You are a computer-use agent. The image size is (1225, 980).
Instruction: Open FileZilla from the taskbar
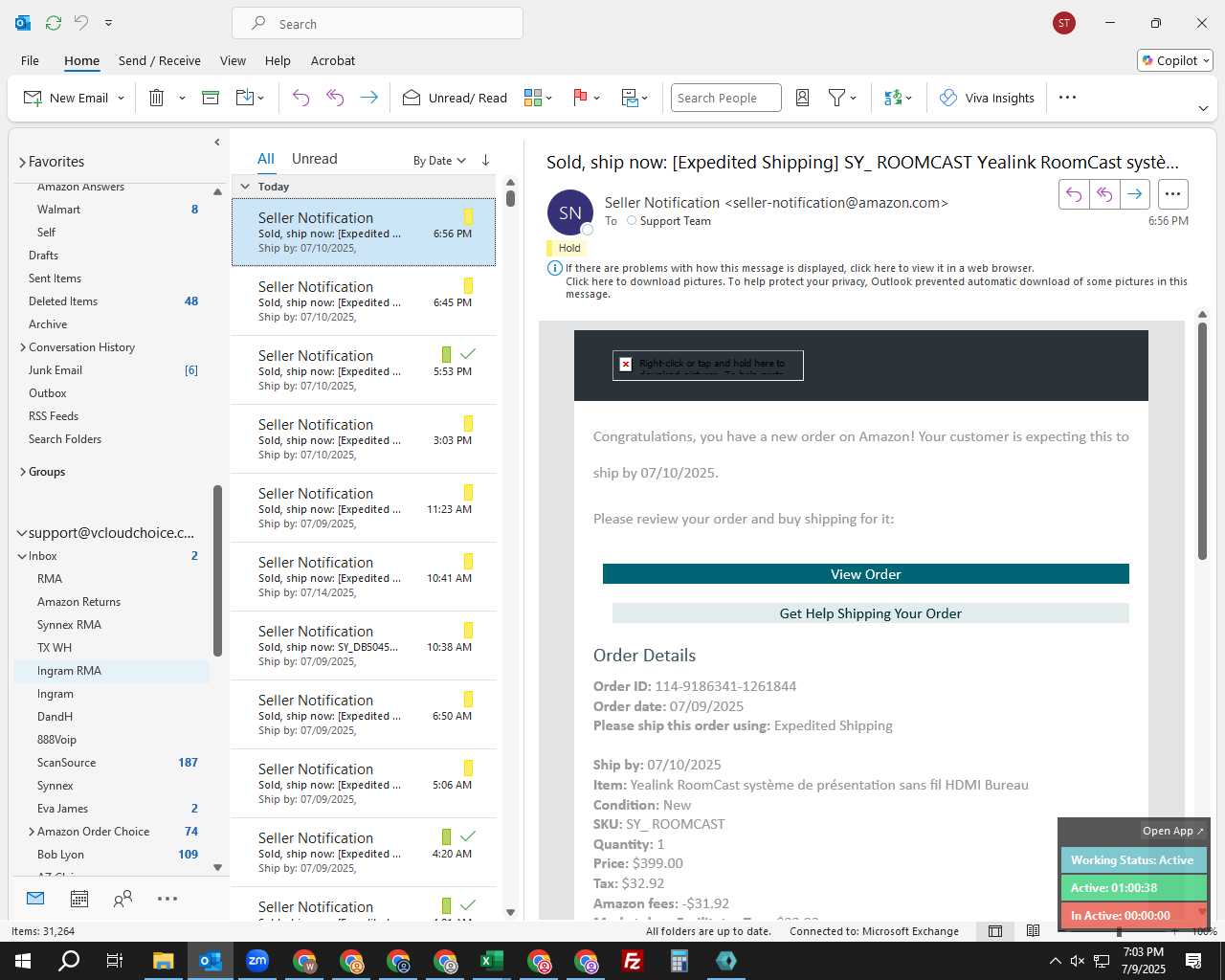pyautogui.click(x=632, y=961)
